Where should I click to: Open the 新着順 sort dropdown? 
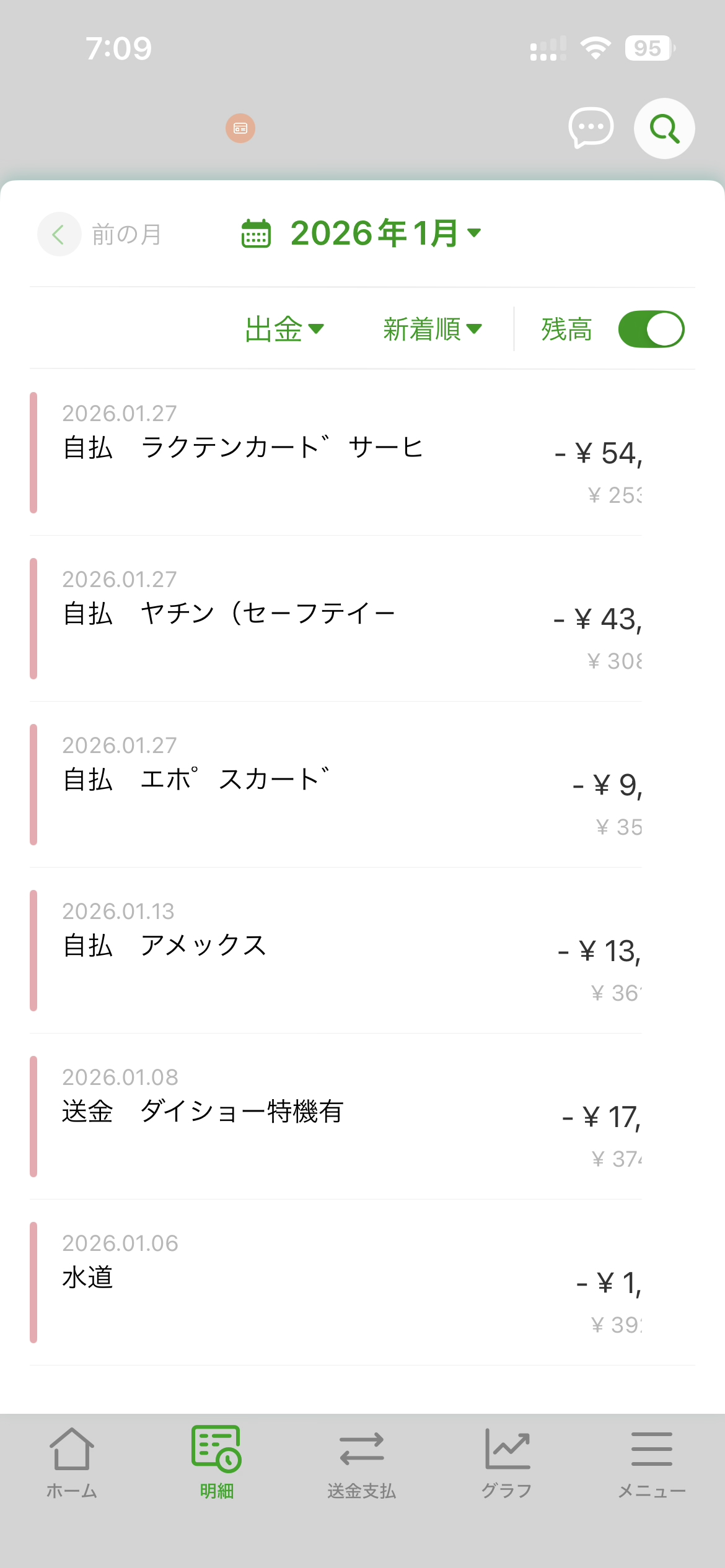click(x=432, y=329)
